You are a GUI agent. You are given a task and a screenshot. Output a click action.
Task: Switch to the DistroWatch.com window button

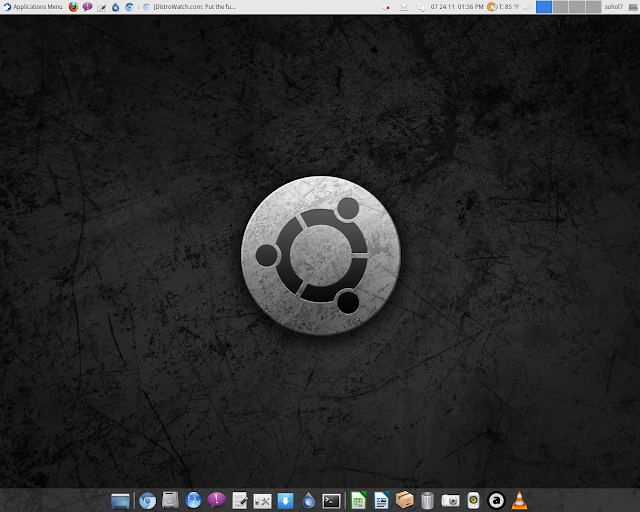190,7
